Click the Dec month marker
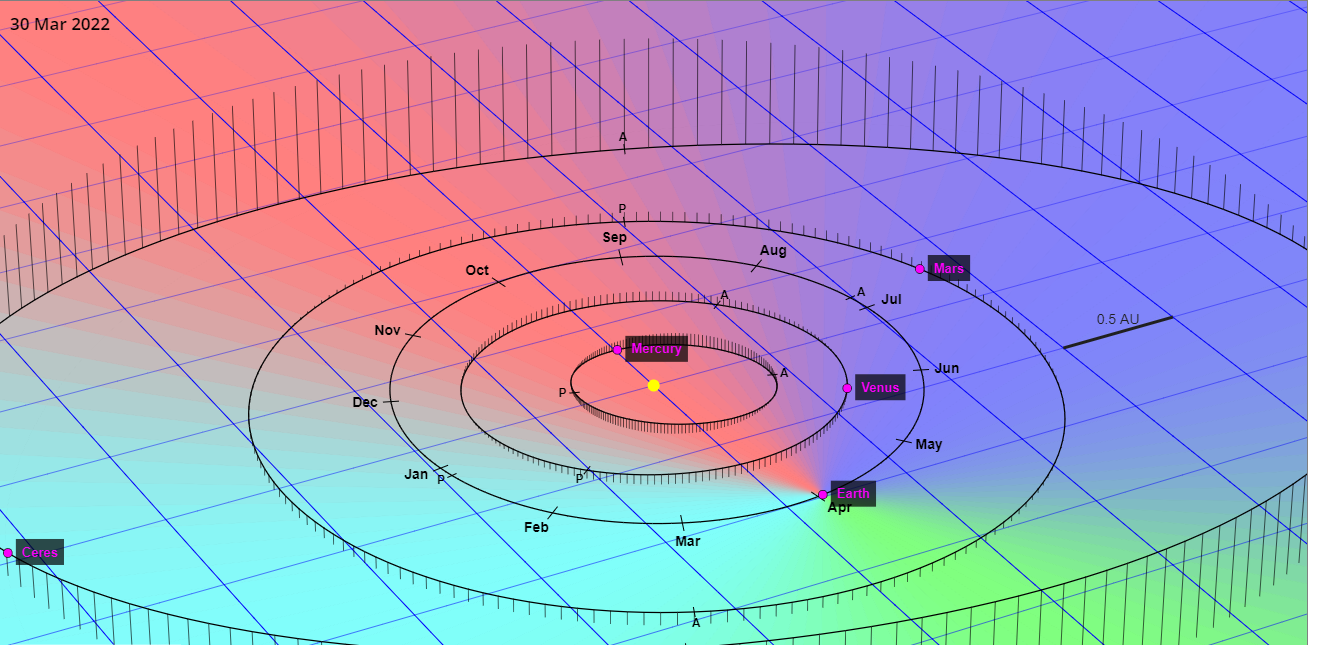 [x=365, y=402]
